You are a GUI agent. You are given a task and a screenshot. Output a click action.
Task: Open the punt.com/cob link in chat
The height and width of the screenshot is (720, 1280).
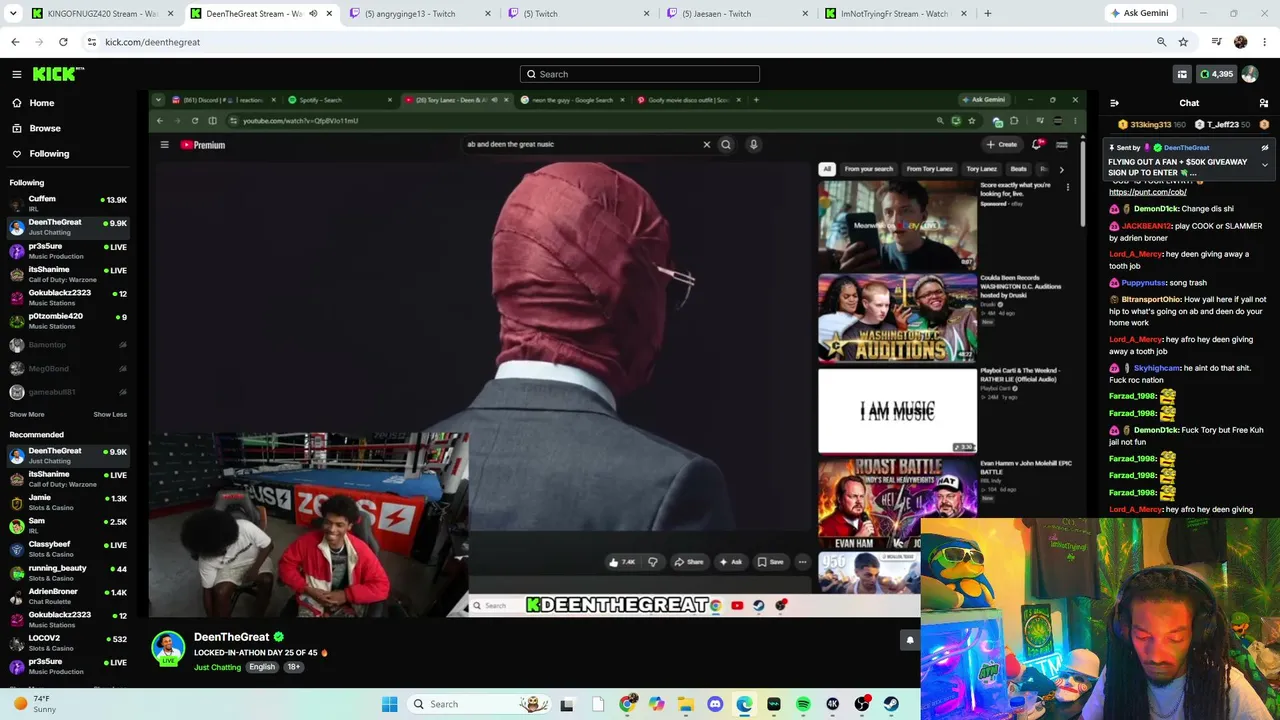(x=1147, y=192)
